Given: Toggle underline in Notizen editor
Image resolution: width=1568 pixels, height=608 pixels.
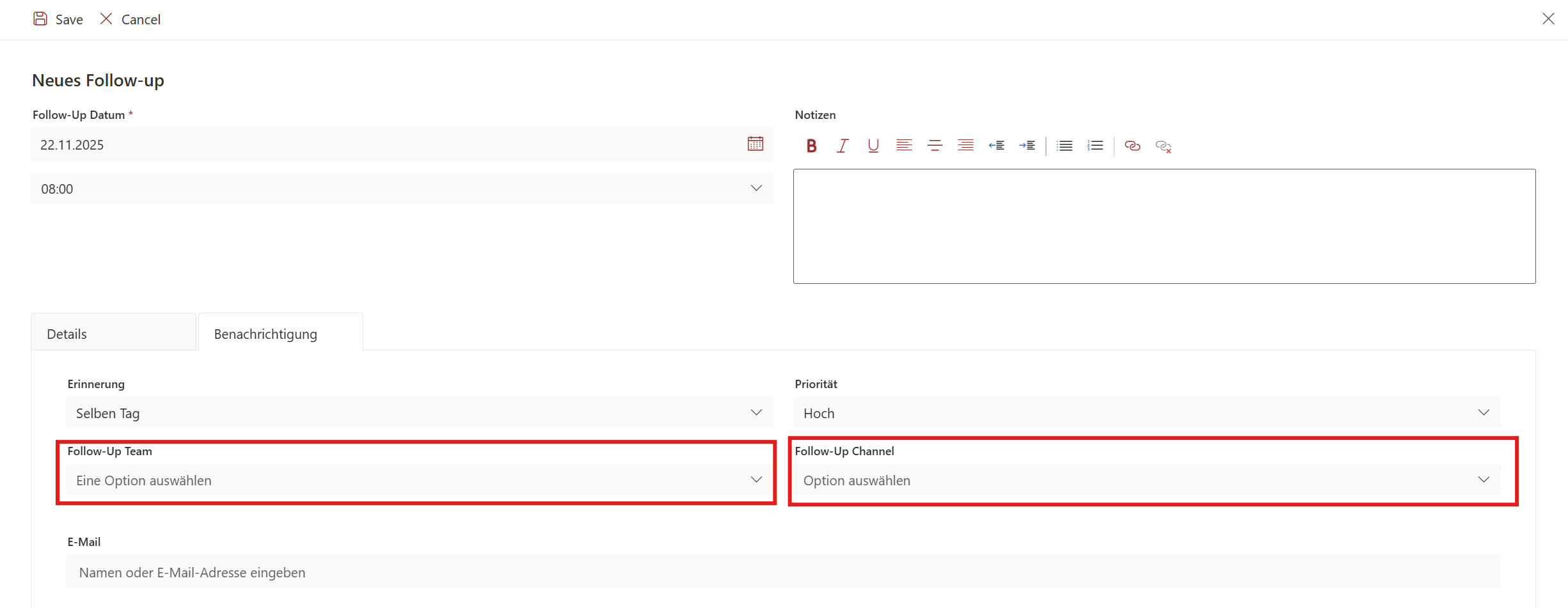Looking at the screenshot, I should point(873,146).
